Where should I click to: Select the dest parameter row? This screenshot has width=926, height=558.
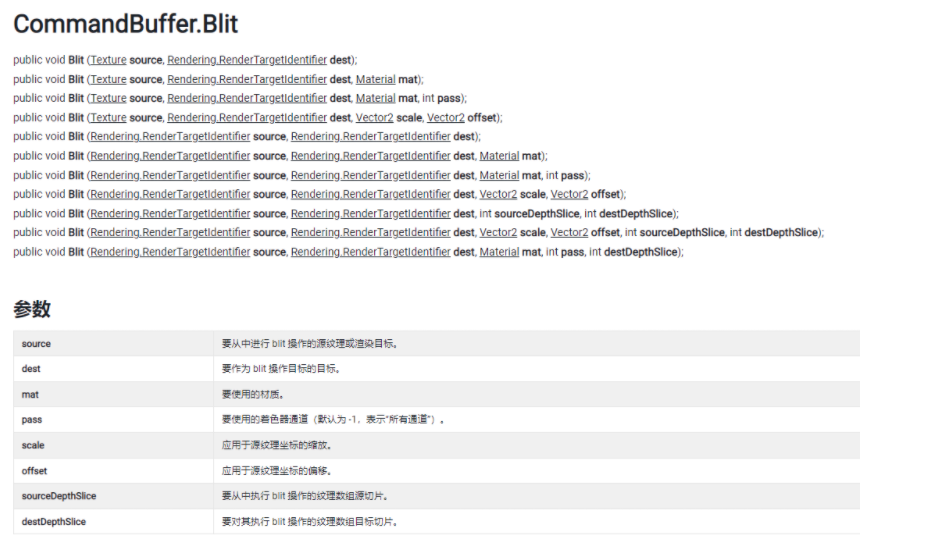click(436, 369)
